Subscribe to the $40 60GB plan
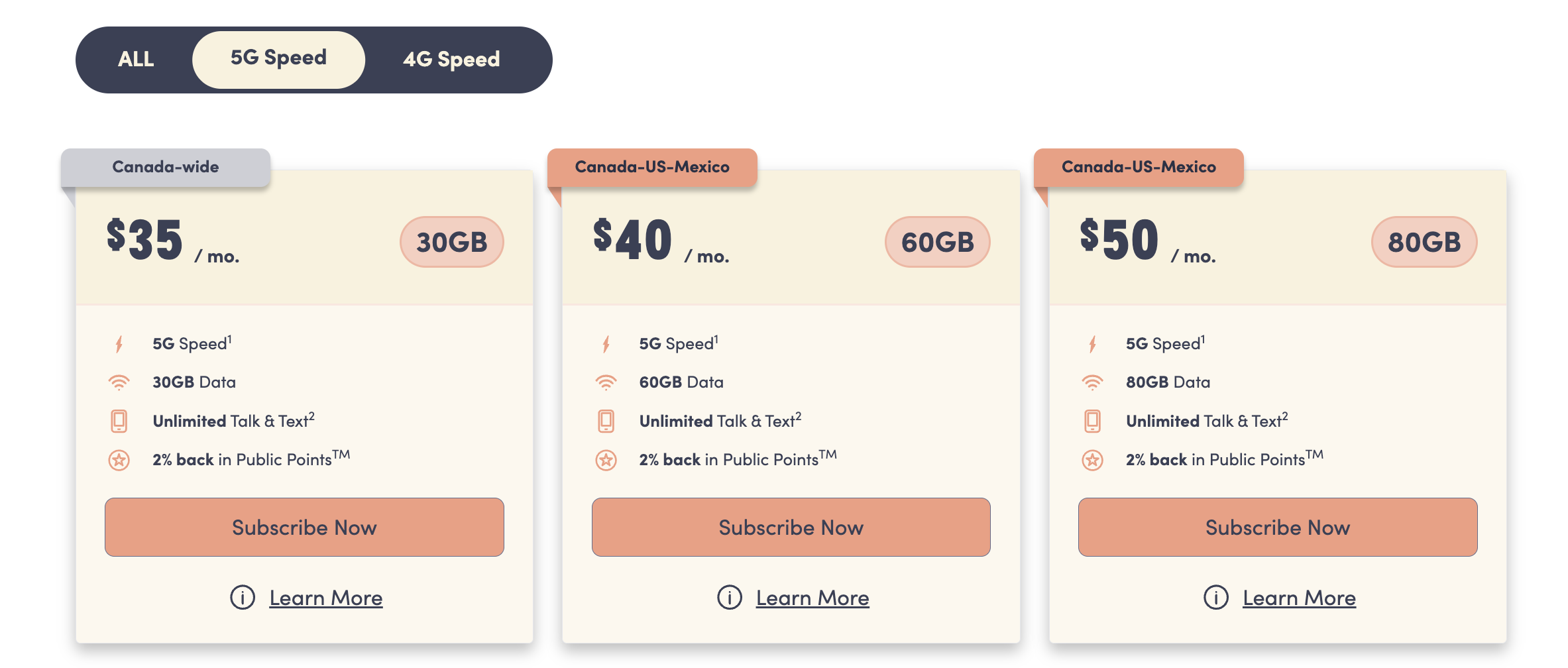 point(791,528)
